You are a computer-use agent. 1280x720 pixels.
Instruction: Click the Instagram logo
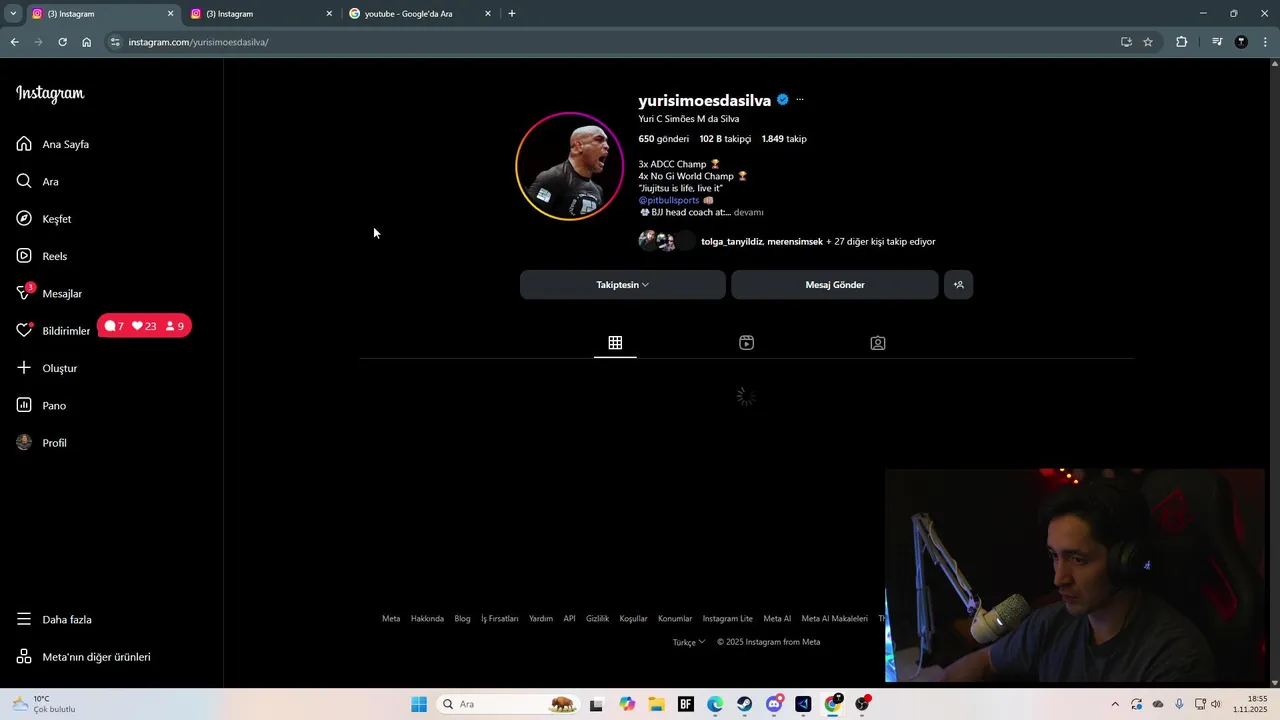pyautogui.click(x=50, y=93)
